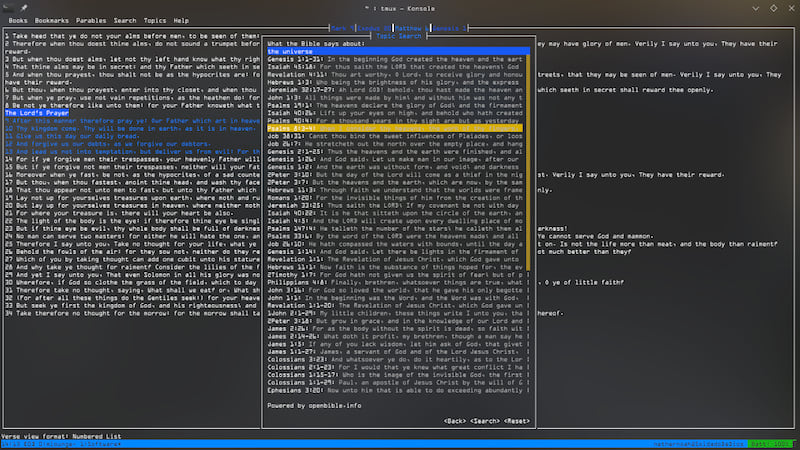Screen dimensions: 800x450
Task: Select the James 2:26 result
Action: point(395,329)
